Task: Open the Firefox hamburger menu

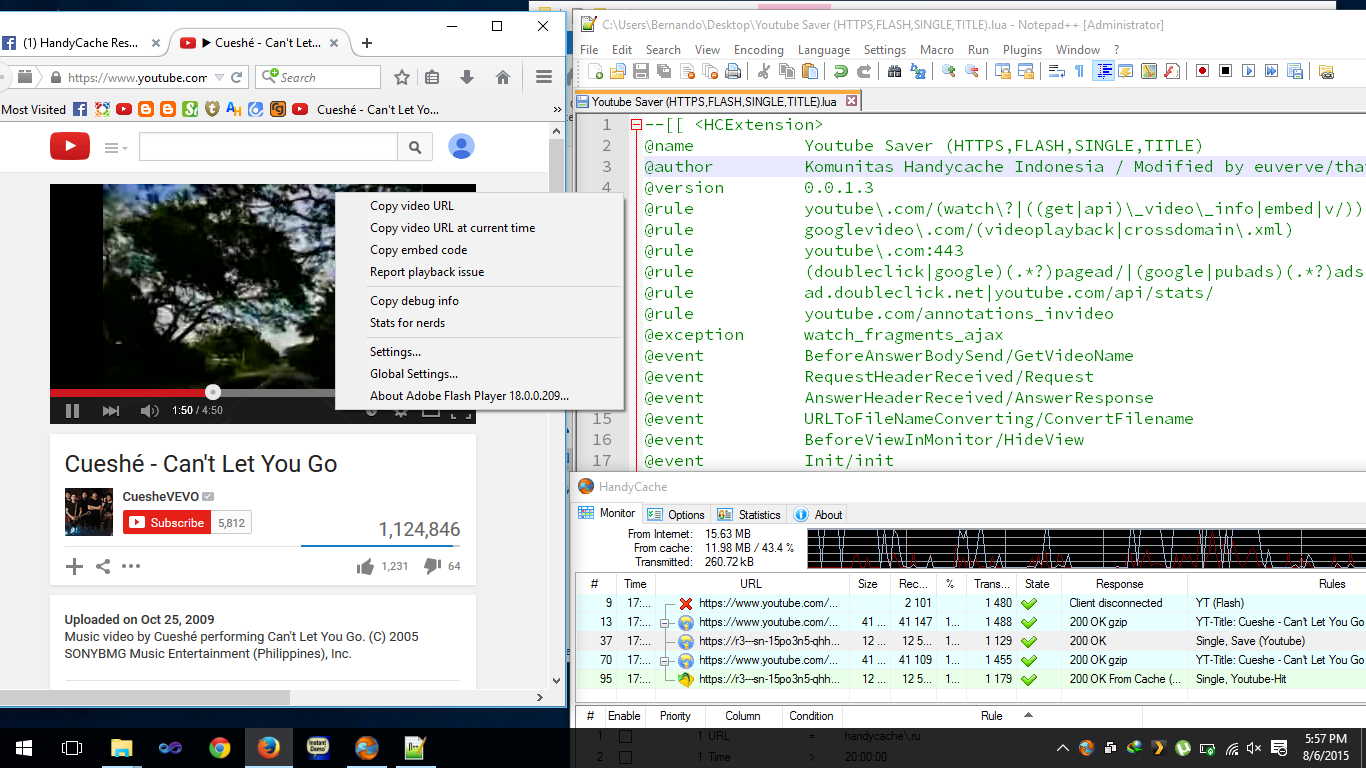Action: click(x=543, y=76)
